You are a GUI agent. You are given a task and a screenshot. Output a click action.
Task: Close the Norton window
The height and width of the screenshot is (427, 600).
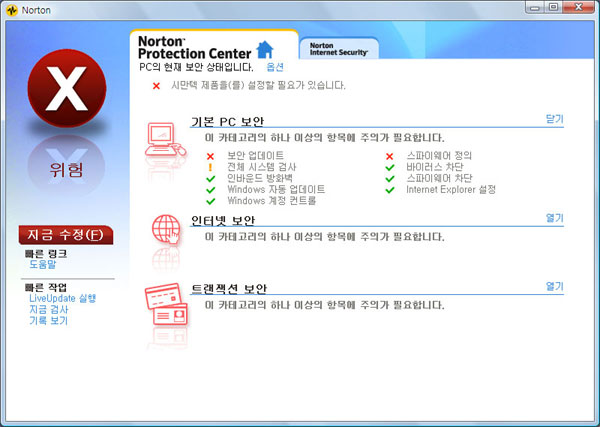579,7
